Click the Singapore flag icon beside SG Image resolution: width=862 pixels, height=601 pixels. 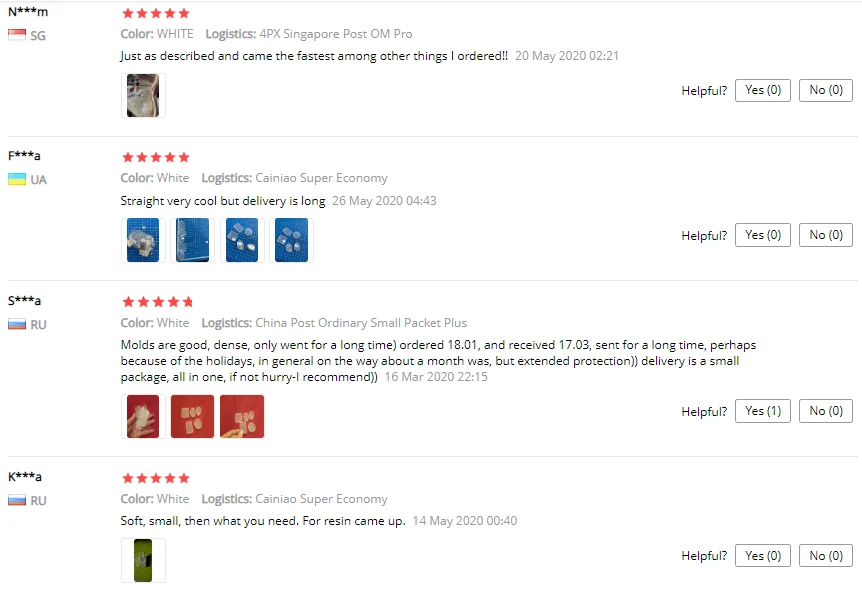click(x=16, y=35)
